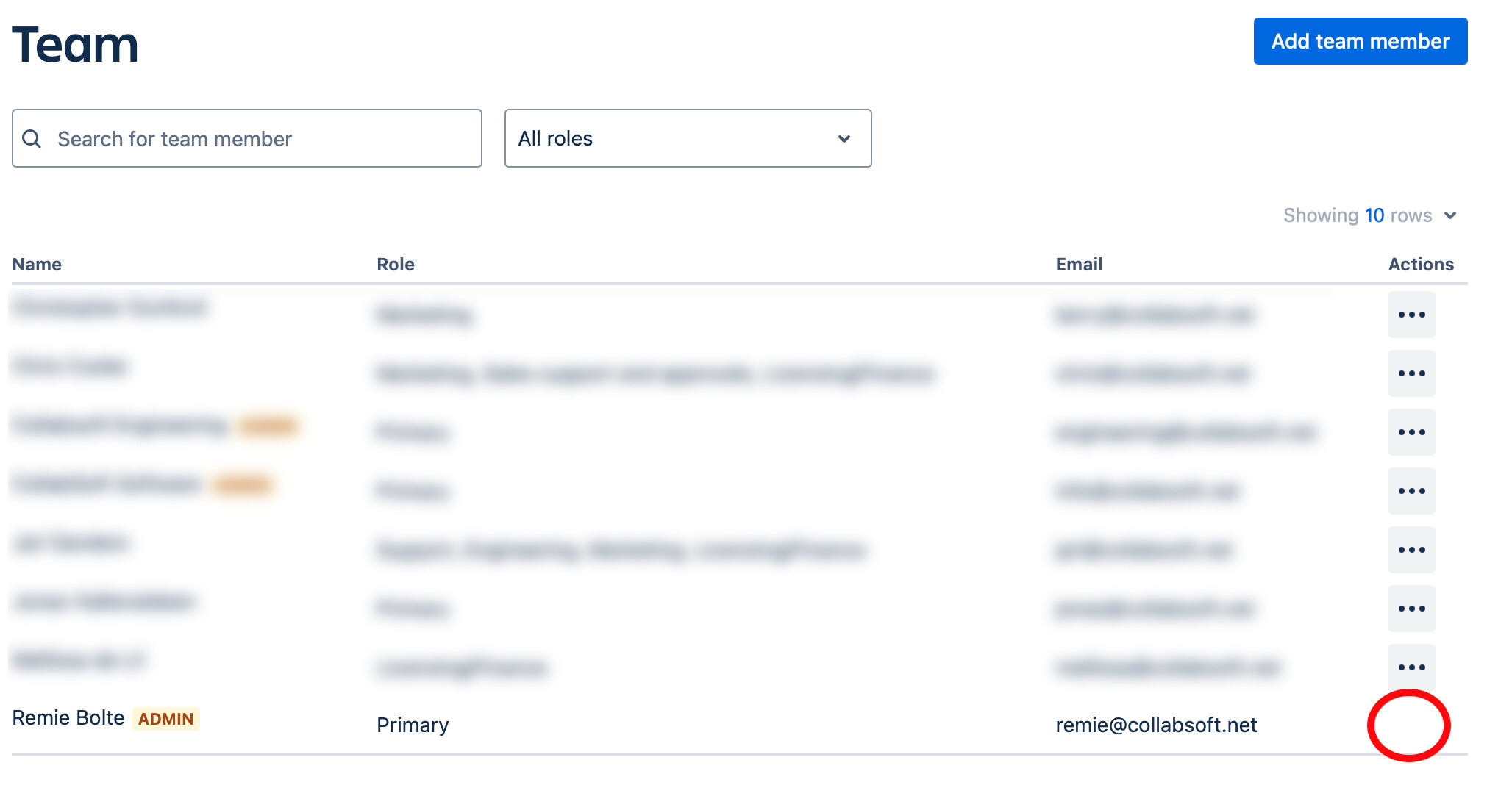
Task: Expand the Showing 10 rows selector
Action: (1369, 215)
